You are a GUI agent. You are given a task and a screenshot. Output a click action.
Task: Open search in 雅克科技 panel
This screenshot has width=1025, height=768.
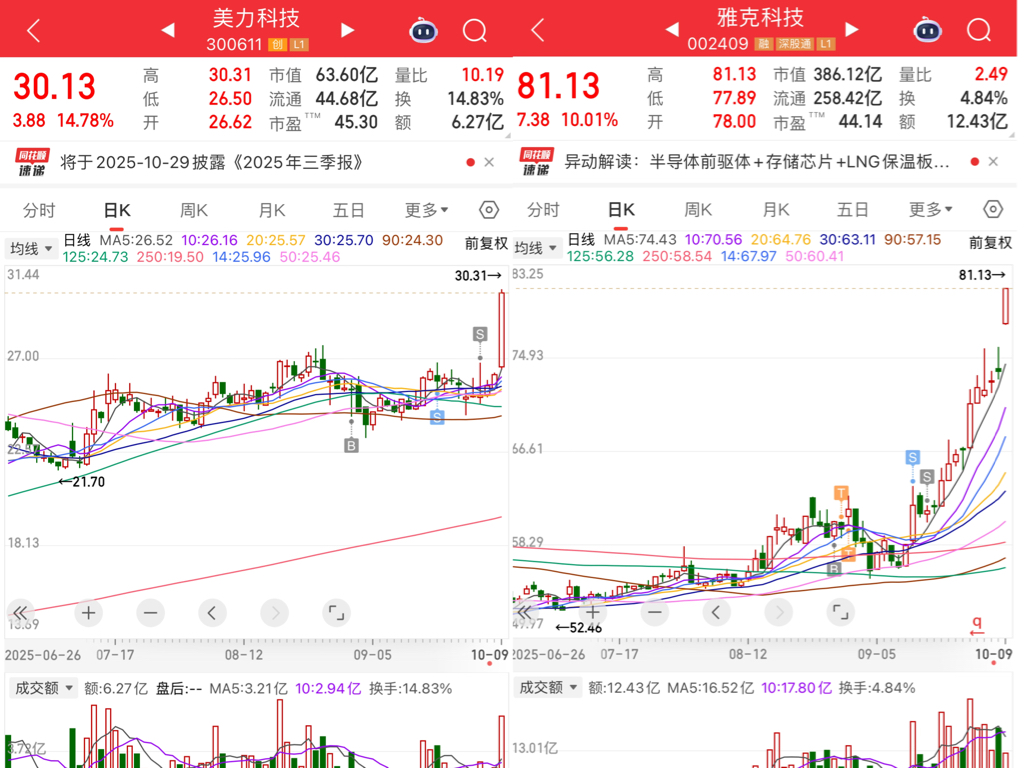[979, 30]
